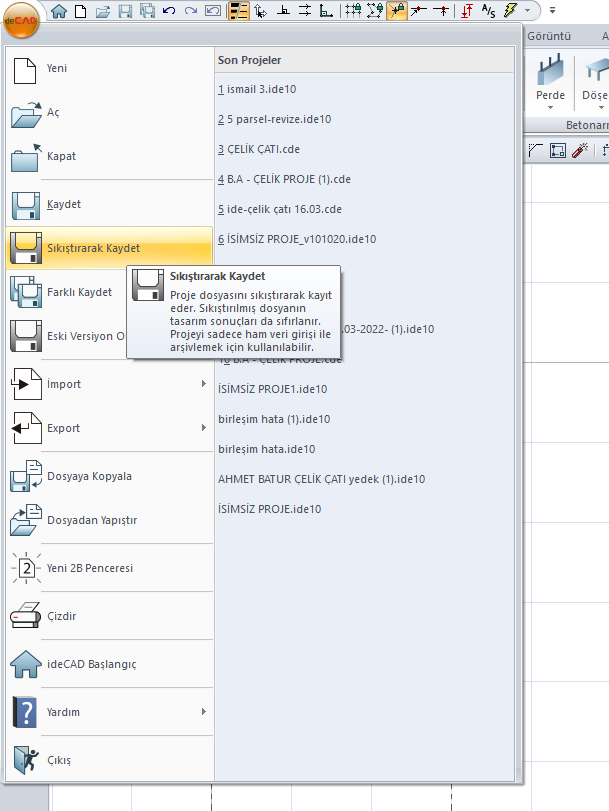The width and height of the screenshot is (609, 811).
Task: Choose Dosyadan Yapıştır menu entry
Action: (109, 520)
